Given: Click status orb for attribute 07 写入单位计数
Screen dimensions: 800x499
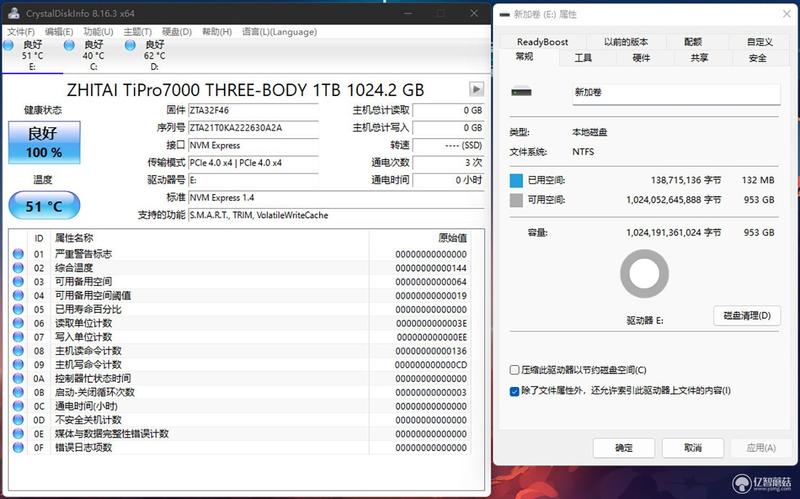Looking at the screenshot, I should 18,337.
